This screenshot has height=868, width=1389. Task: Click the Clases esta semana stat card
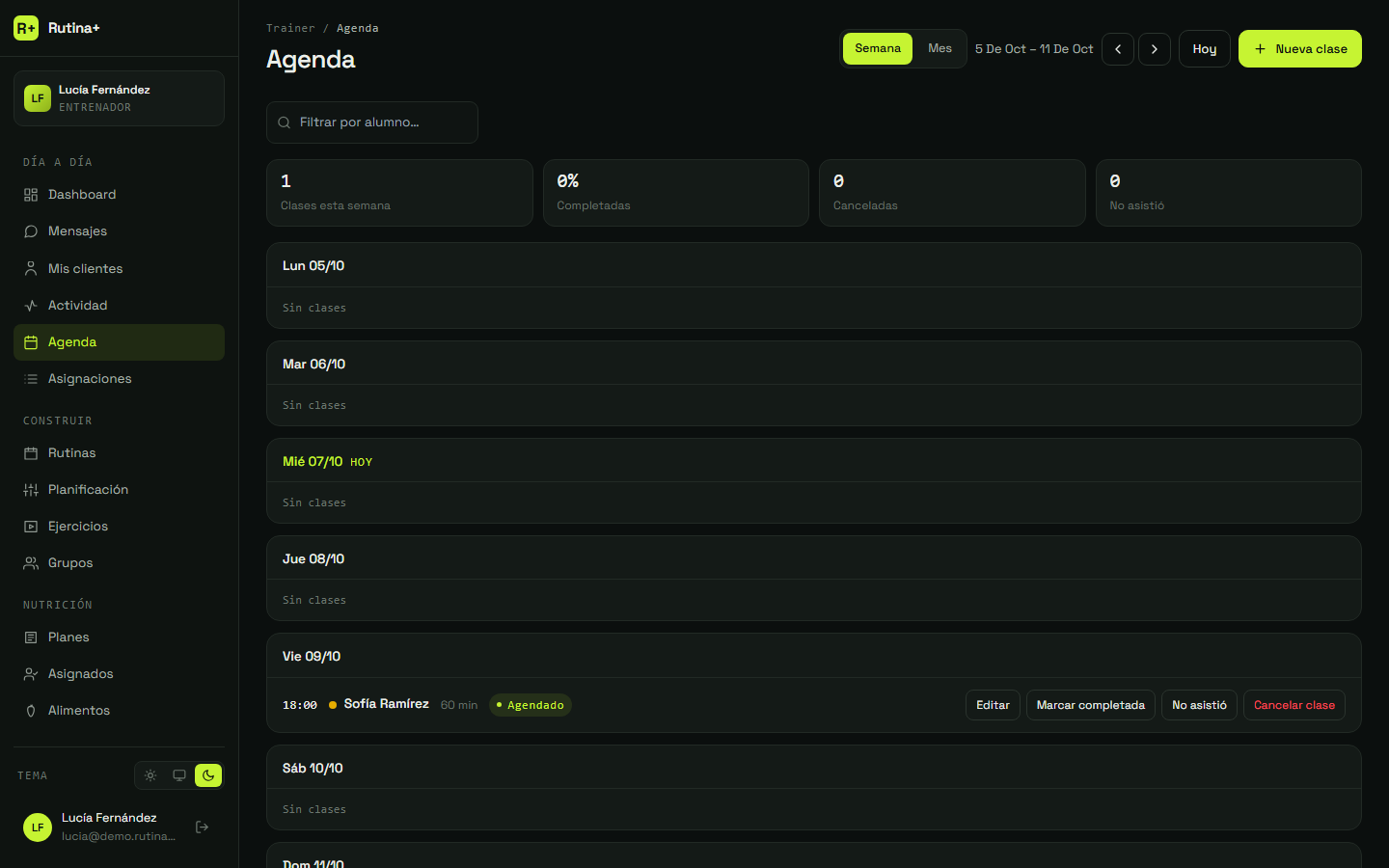tap(399, 193)
